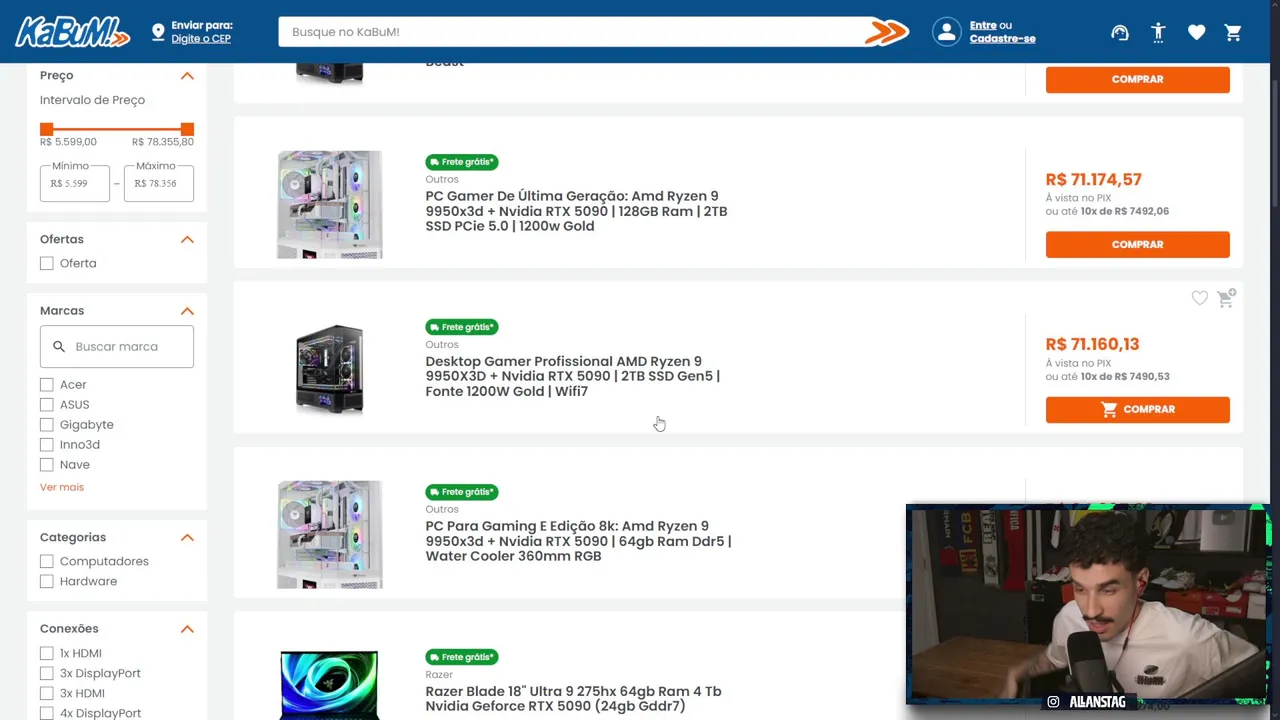Open the user account avatar icon
The width and height of the screenshot is (1280, 720).
tap(946, 32)
